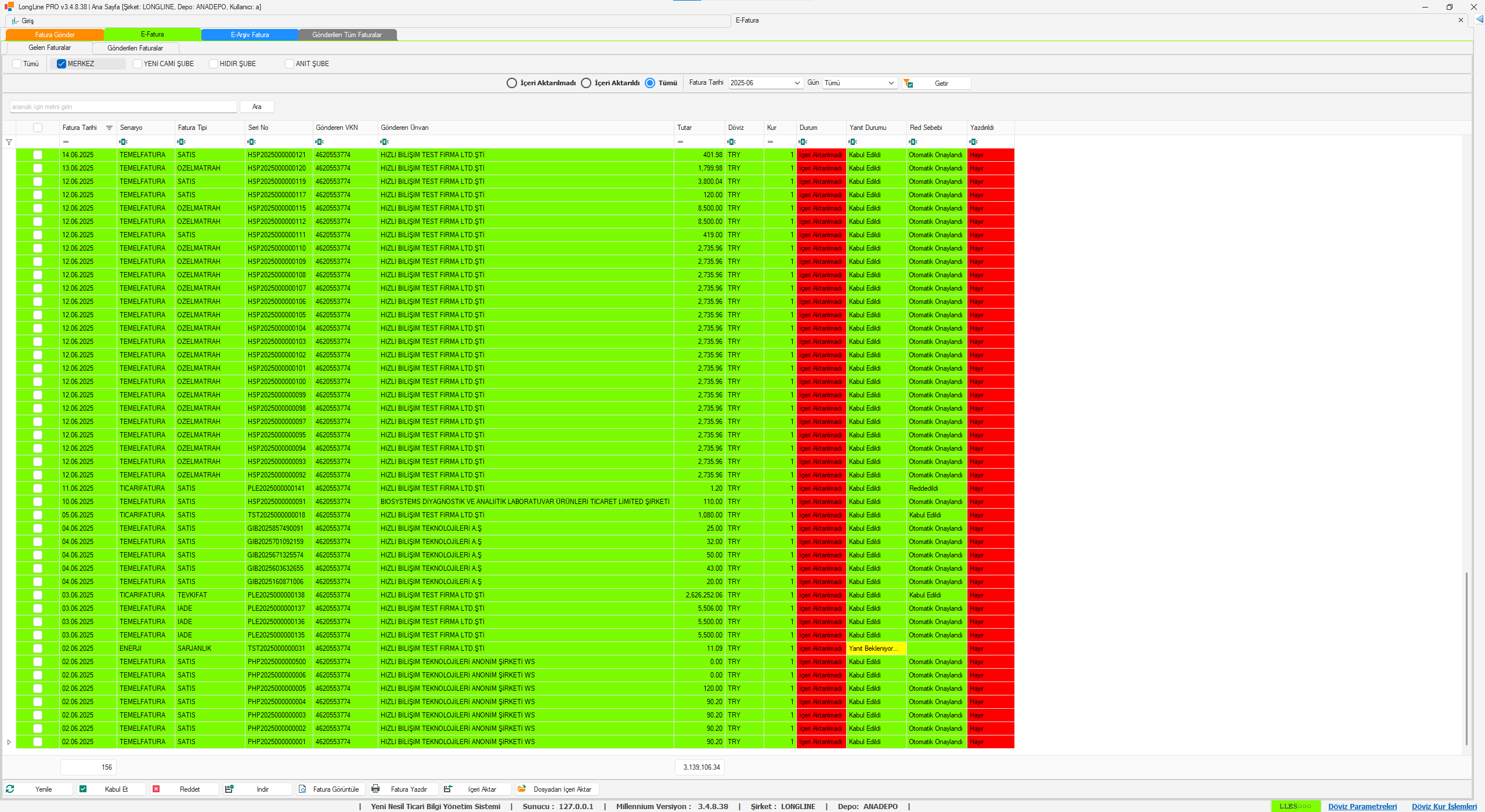
Task: Click the Fatura Görüntüle preview icon
Action: pos(302,789)
